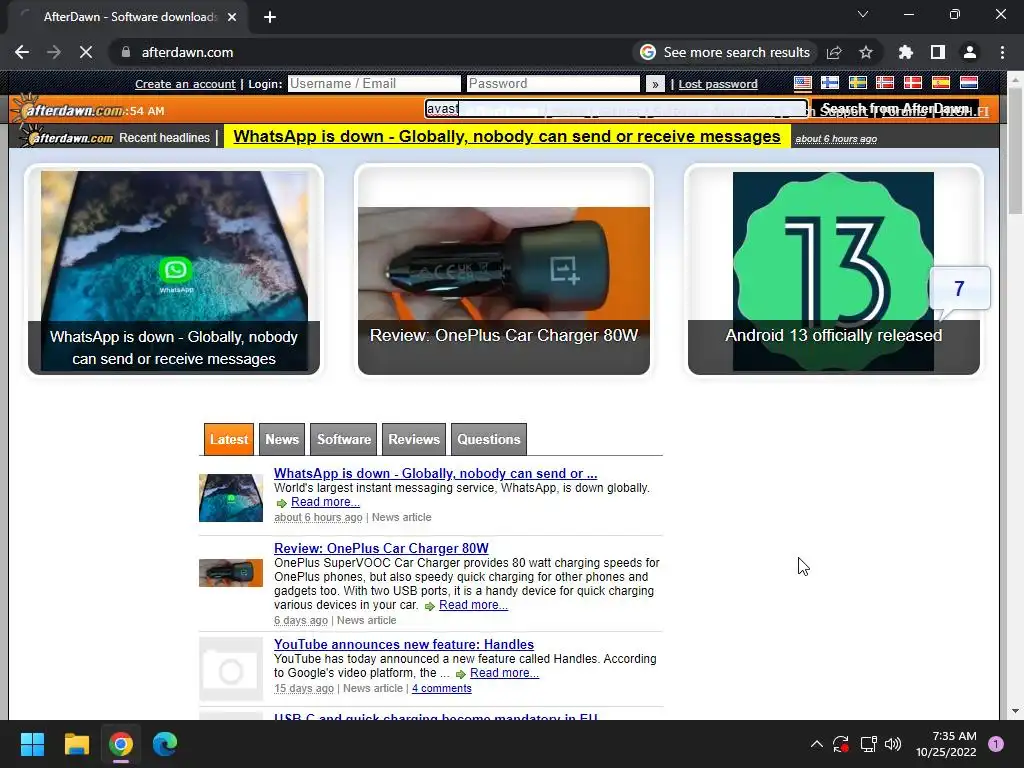Open YouTube announces new feature: Handles

404,645
